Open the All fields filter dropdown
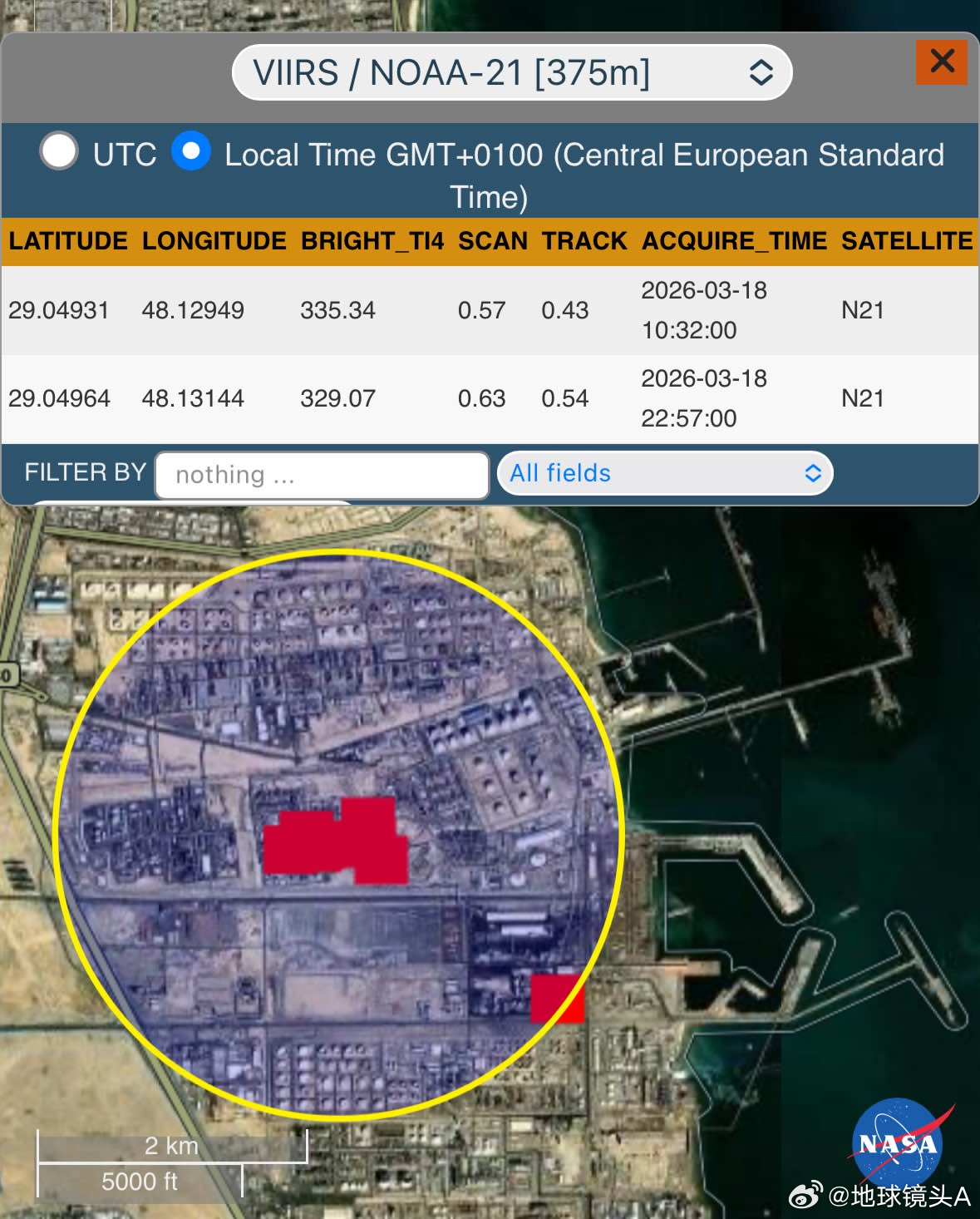 665,473
